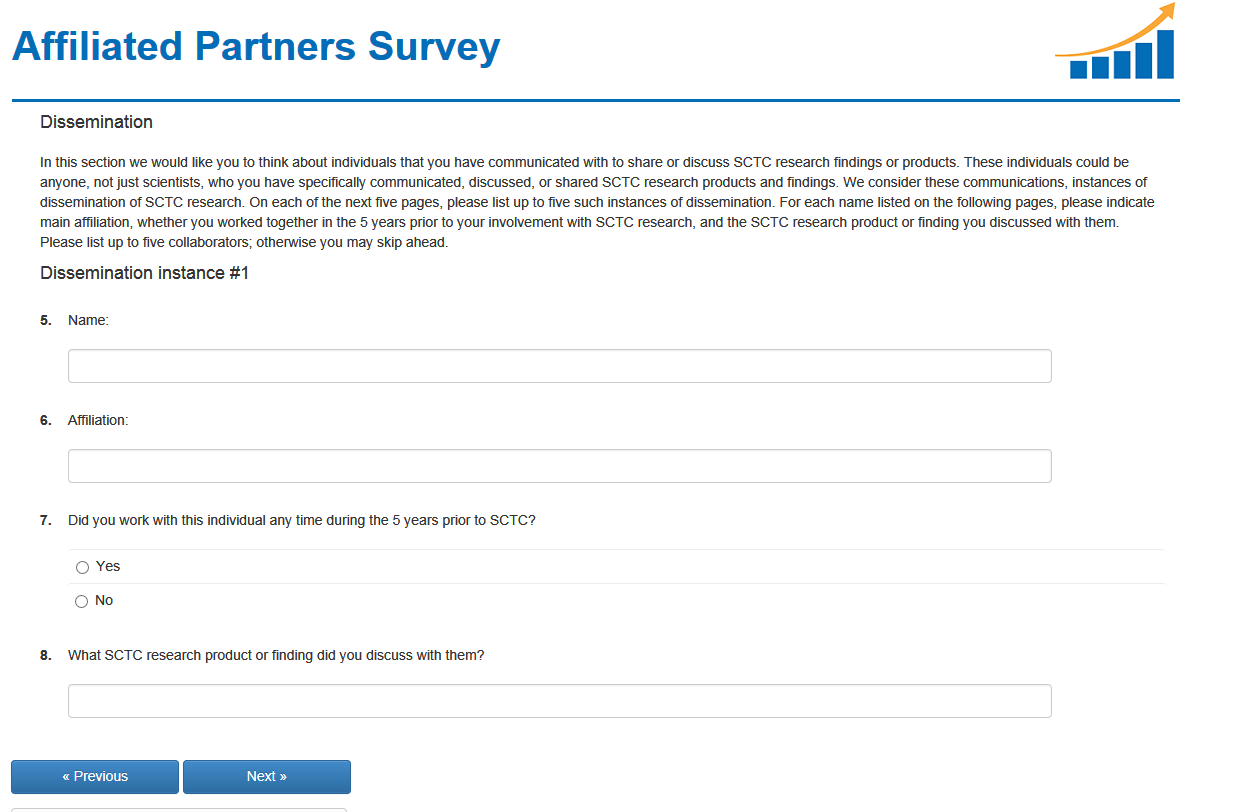
Task: Click the Affiliated Partners Survey title
Action: coord(256,47)
